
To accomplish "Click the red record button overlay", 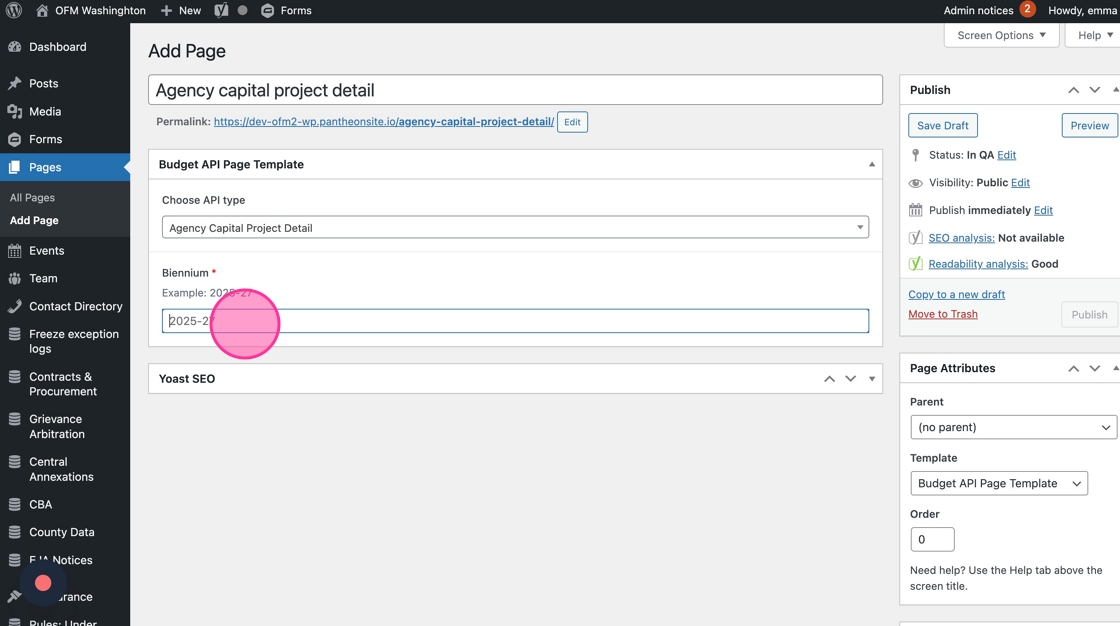I will click(x=43, y=583).
